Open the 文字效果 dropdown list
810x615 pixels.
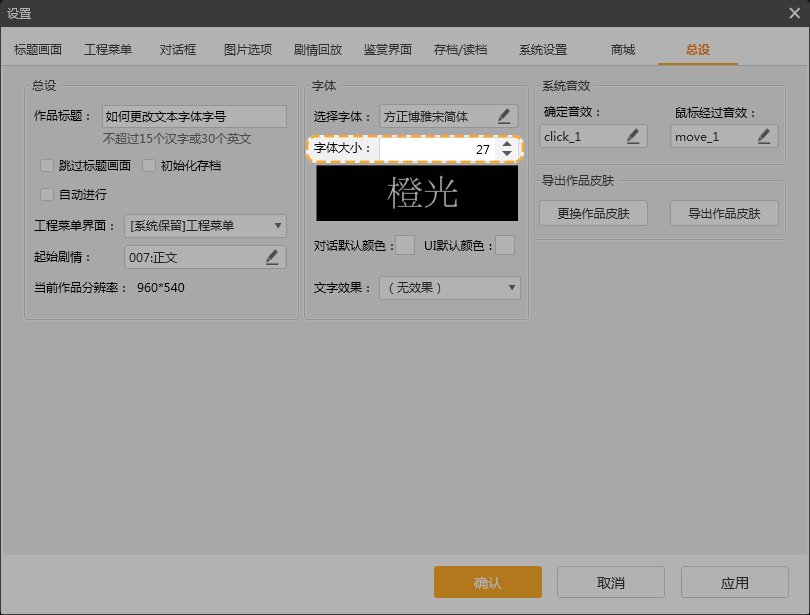click(x=450, y=288)
